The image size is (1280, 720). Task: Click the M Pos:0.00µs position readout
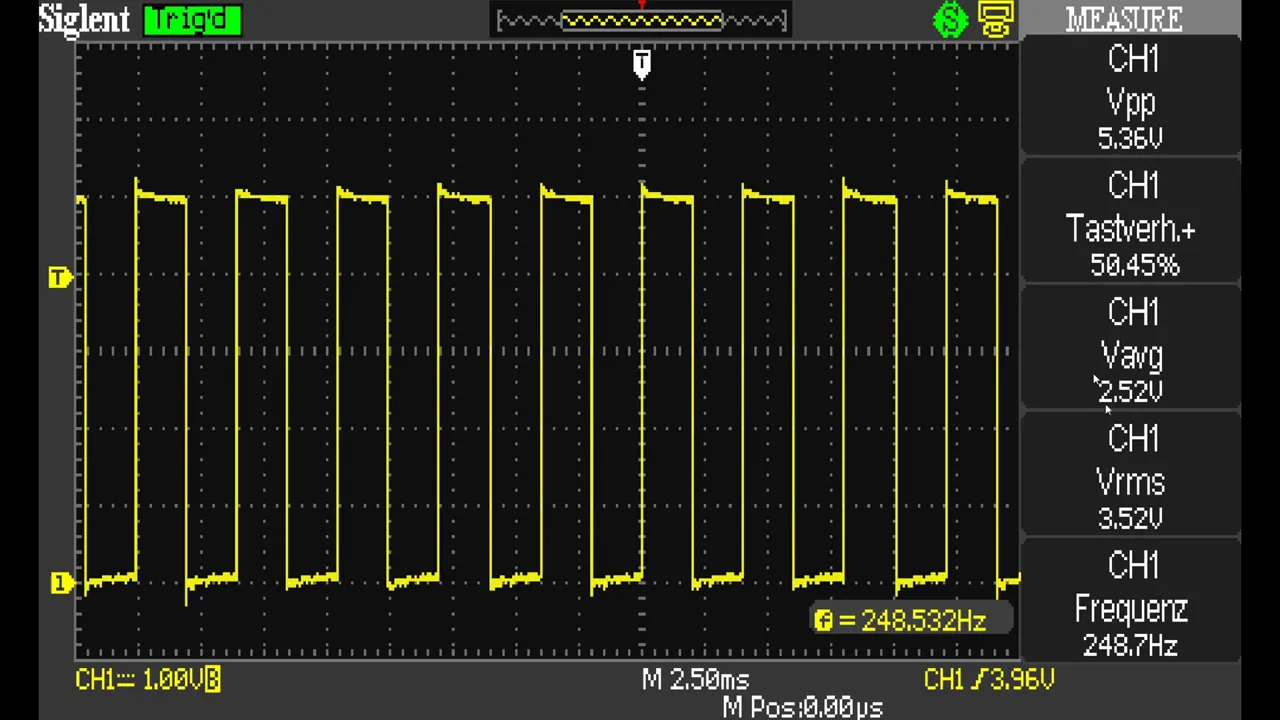click(x=802, y=708)
